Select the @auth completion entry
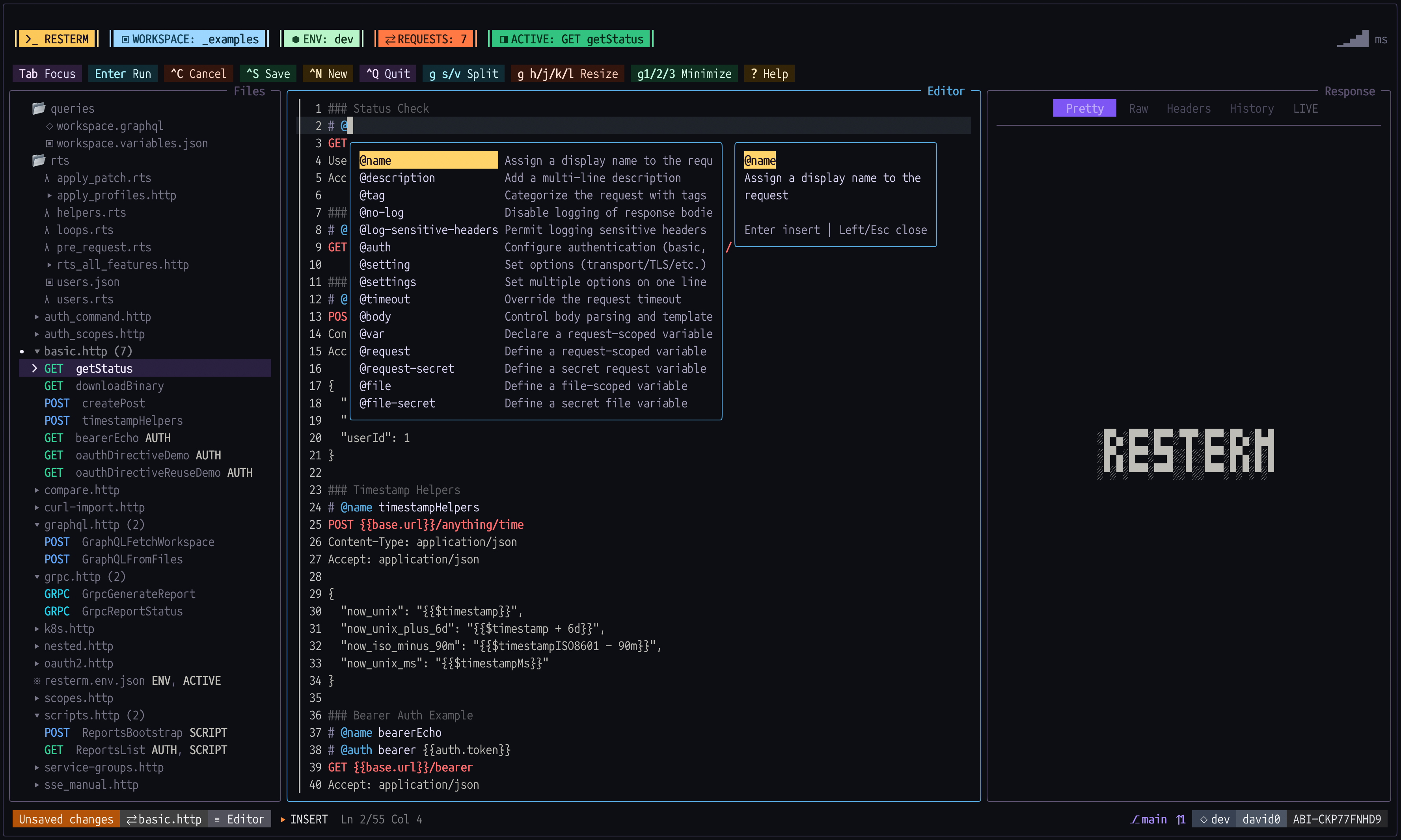 coord(536,247)
